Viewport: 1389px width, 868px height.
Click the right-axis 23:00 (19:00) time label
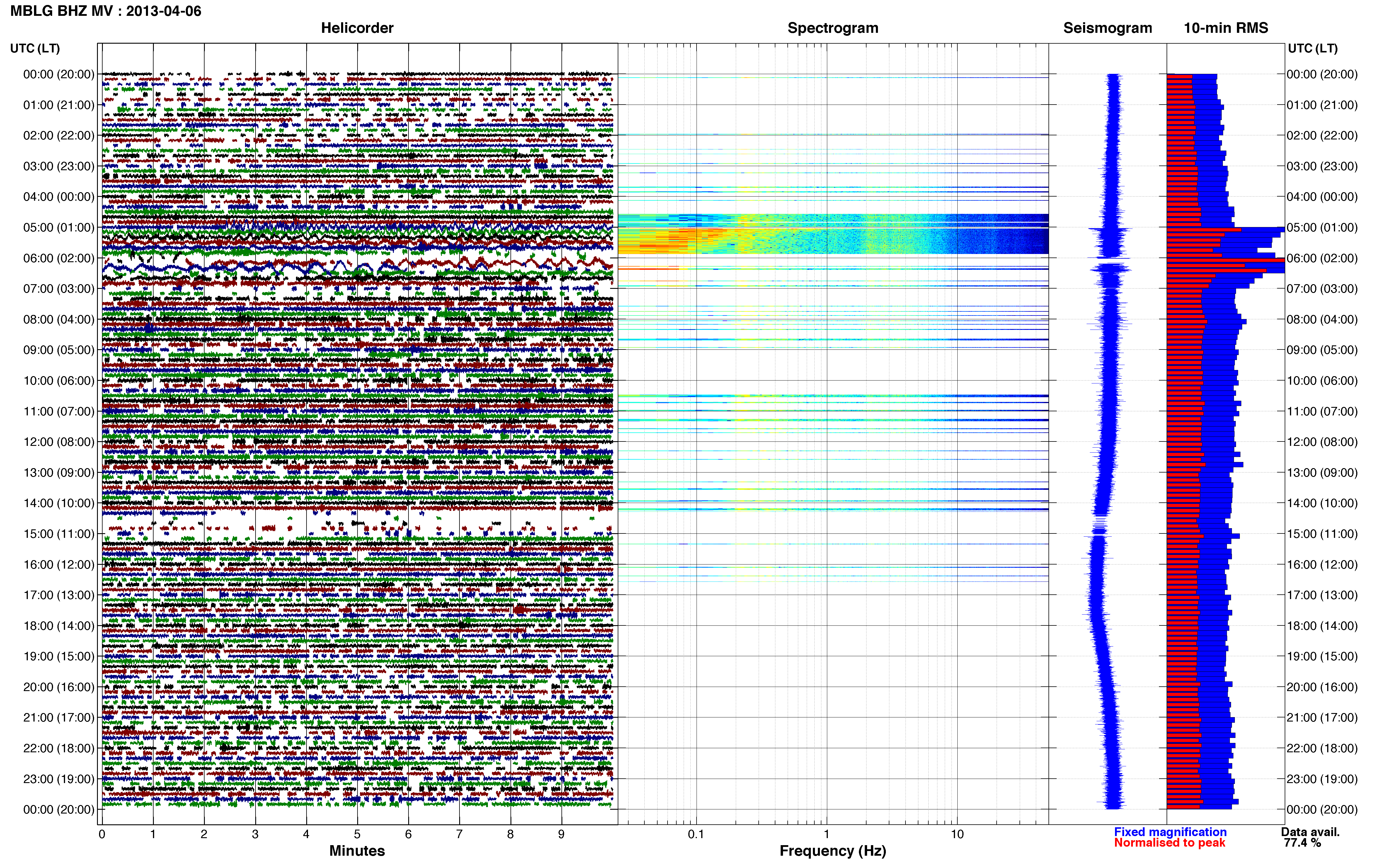tap(1322, 778)
